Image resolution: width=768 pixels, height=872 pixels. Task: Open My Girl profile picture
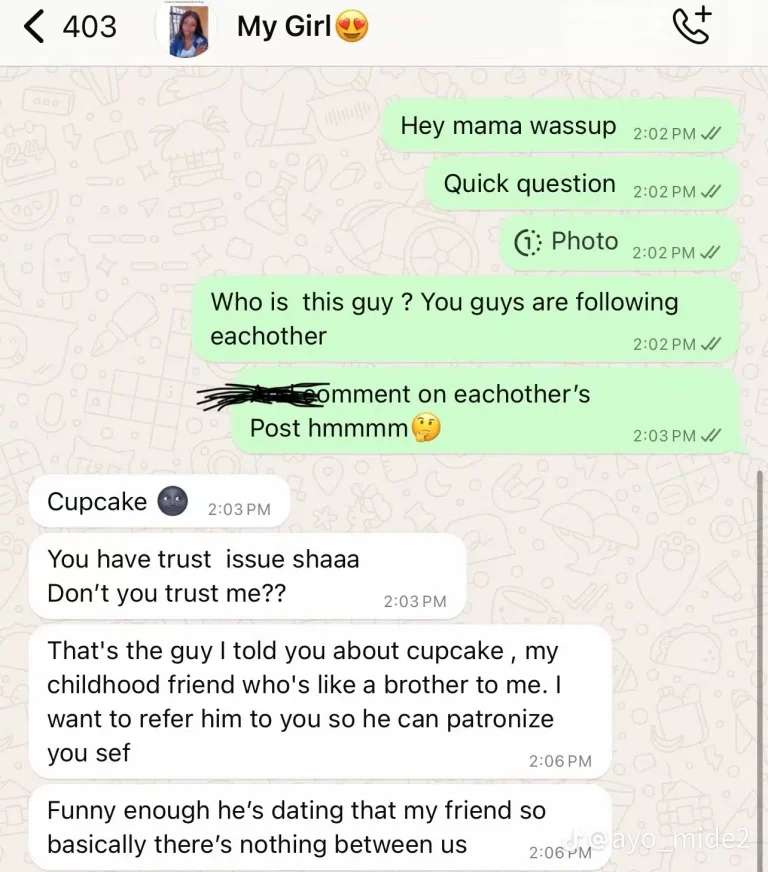(x=189, y=30)
